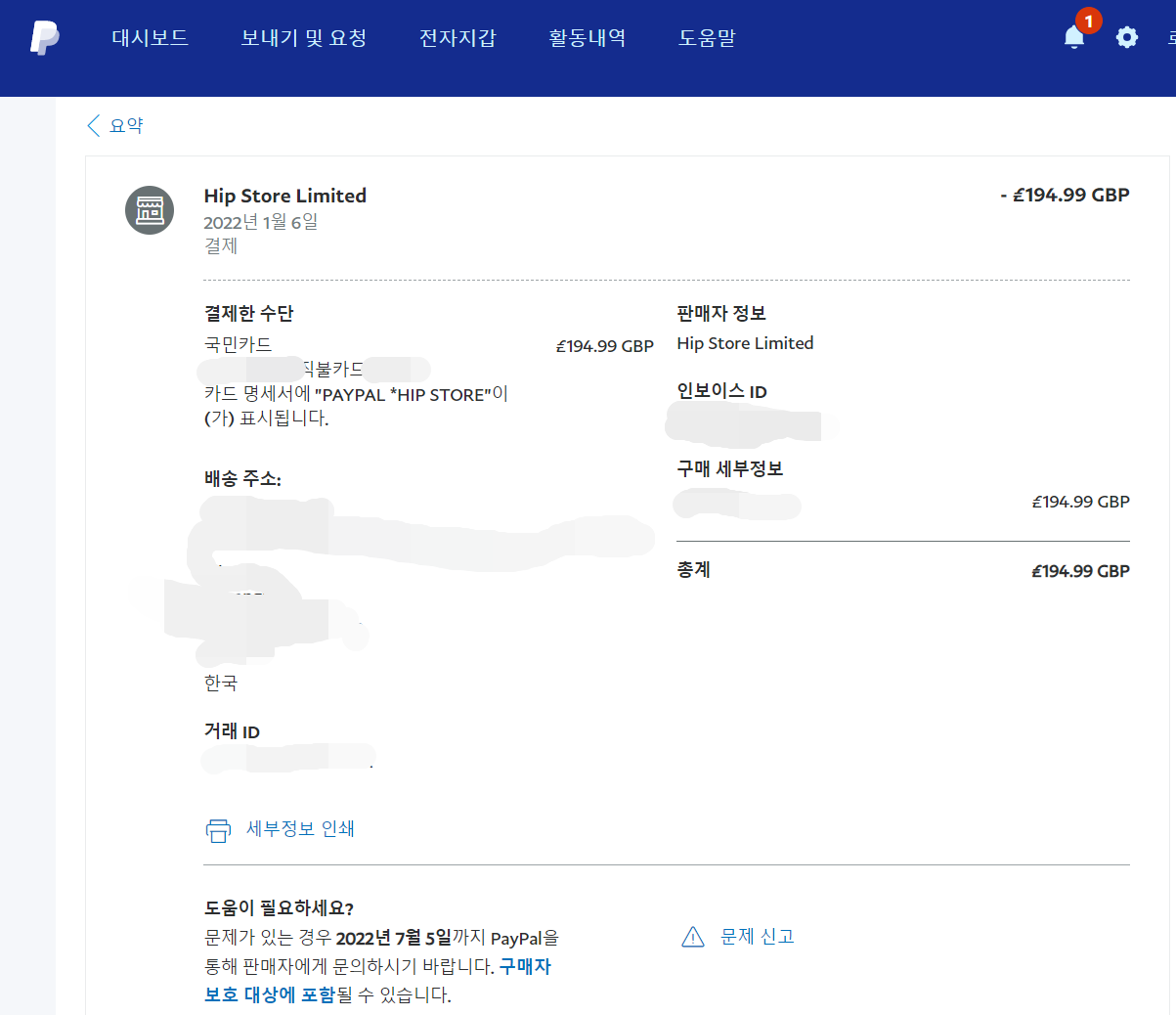The image size is (1176, 1015).
Task: Click the 2022년 7월 5일 deadline date
Action: click(x=394, y=938)
